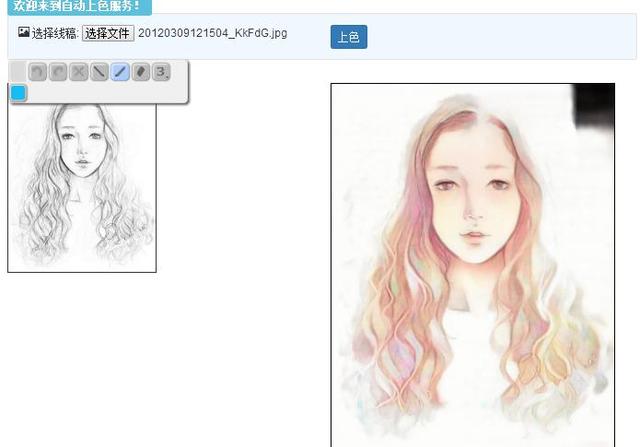Click the file name 20120309121504_KkFdG.jpg
This screenshot has height=447, width=640.
pos(213,33)
